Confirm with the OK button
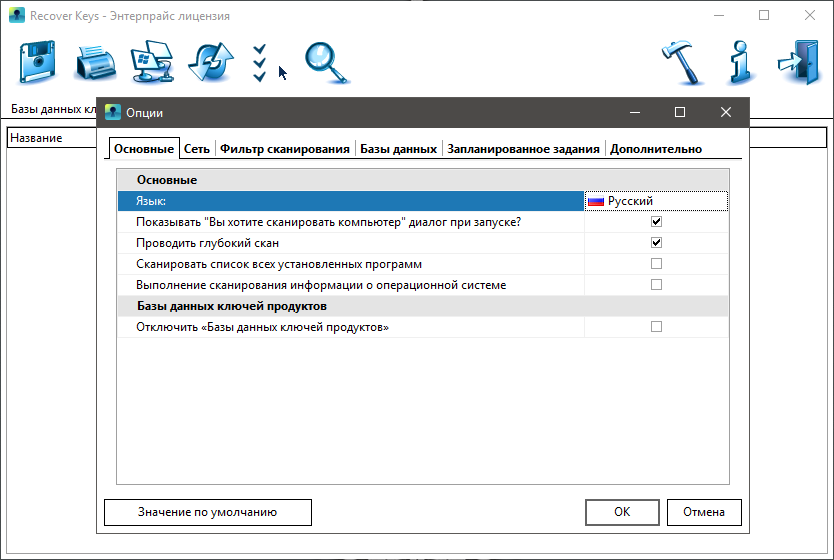Screen dimensions: 834x560 click(x=622, y=512)
